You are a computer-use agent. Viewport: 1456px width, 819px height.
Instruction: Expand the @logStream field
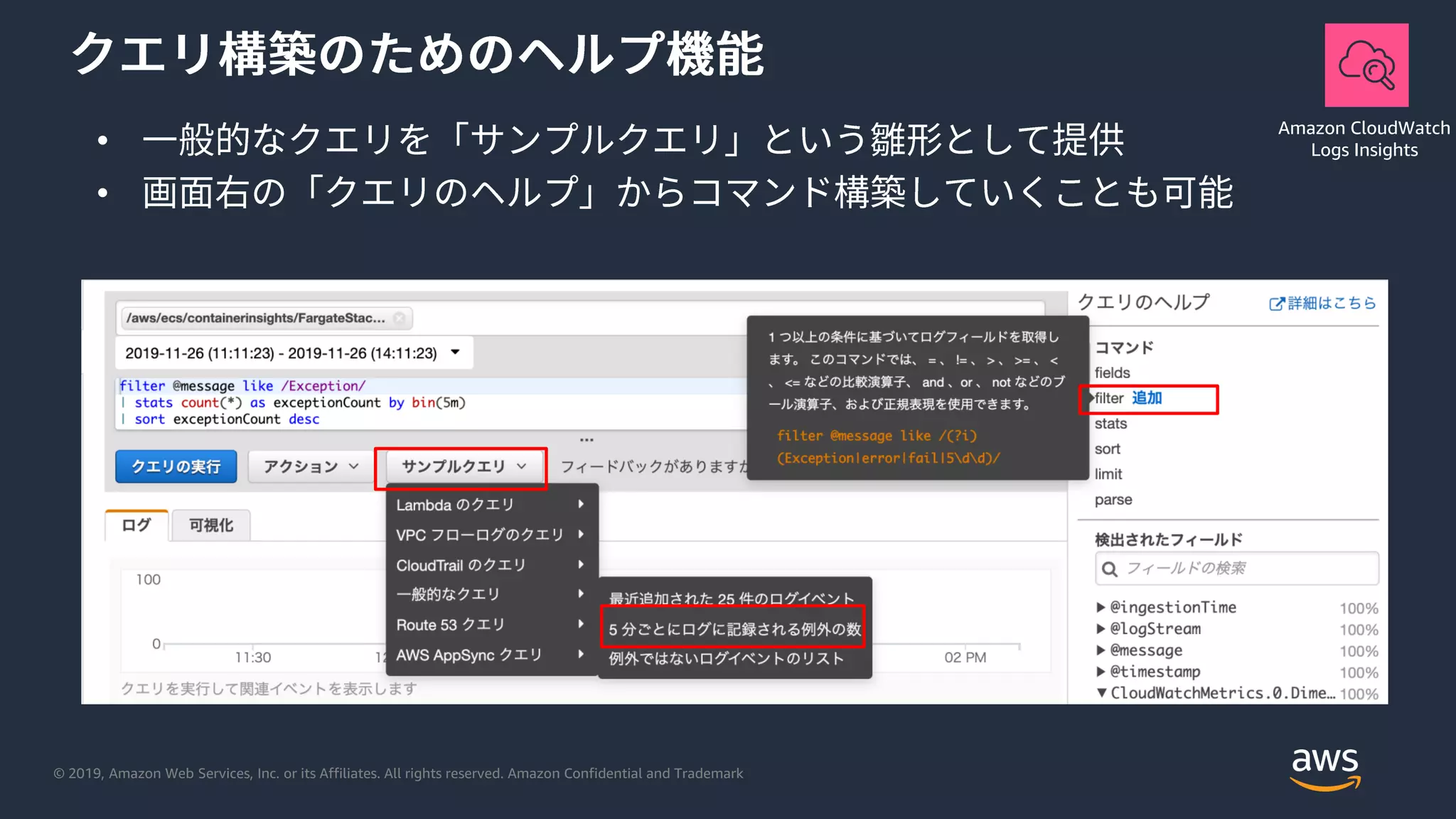click(x=1101, y=628)
